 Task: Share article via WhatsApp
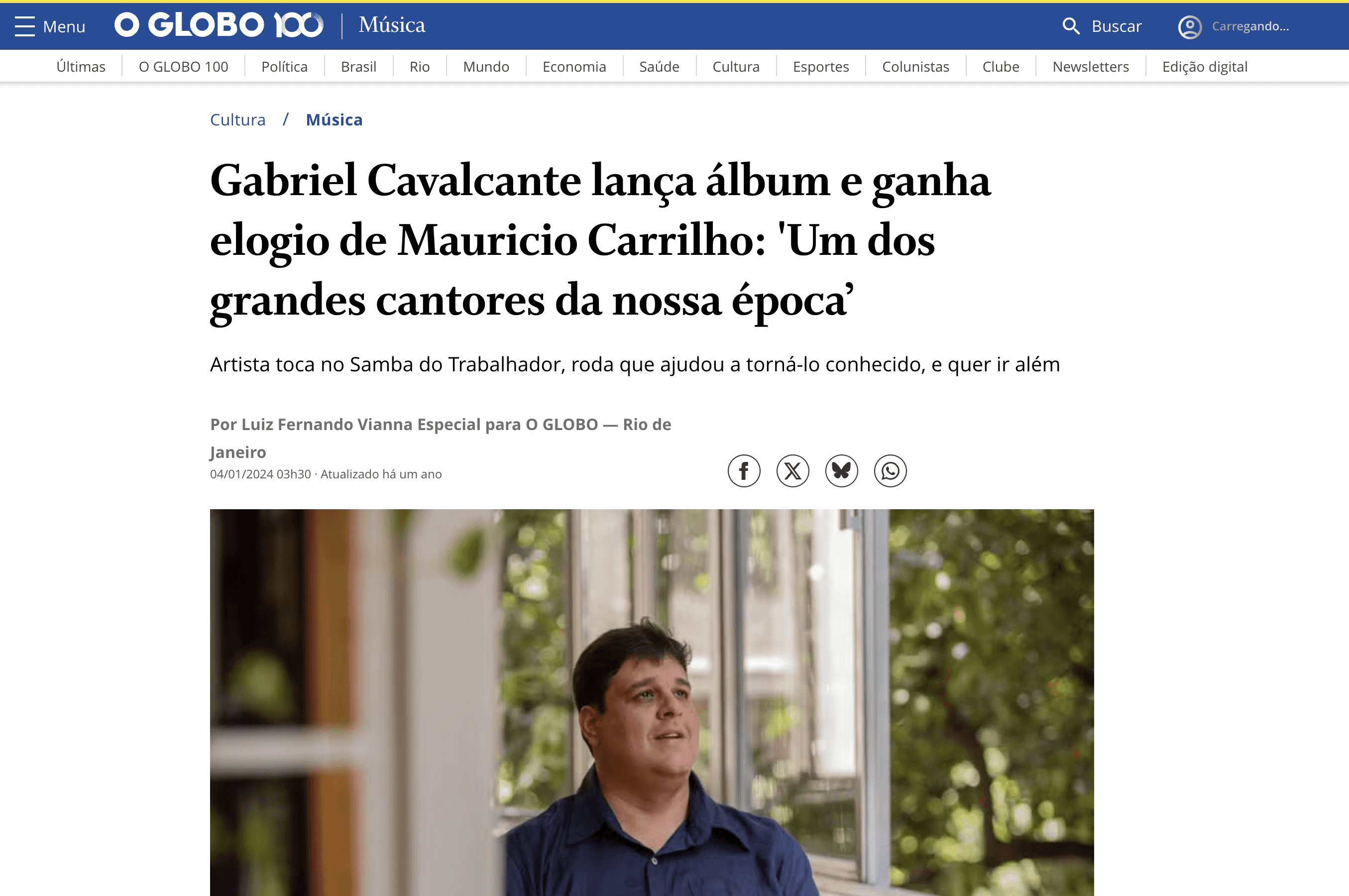[x=890, y=471]
